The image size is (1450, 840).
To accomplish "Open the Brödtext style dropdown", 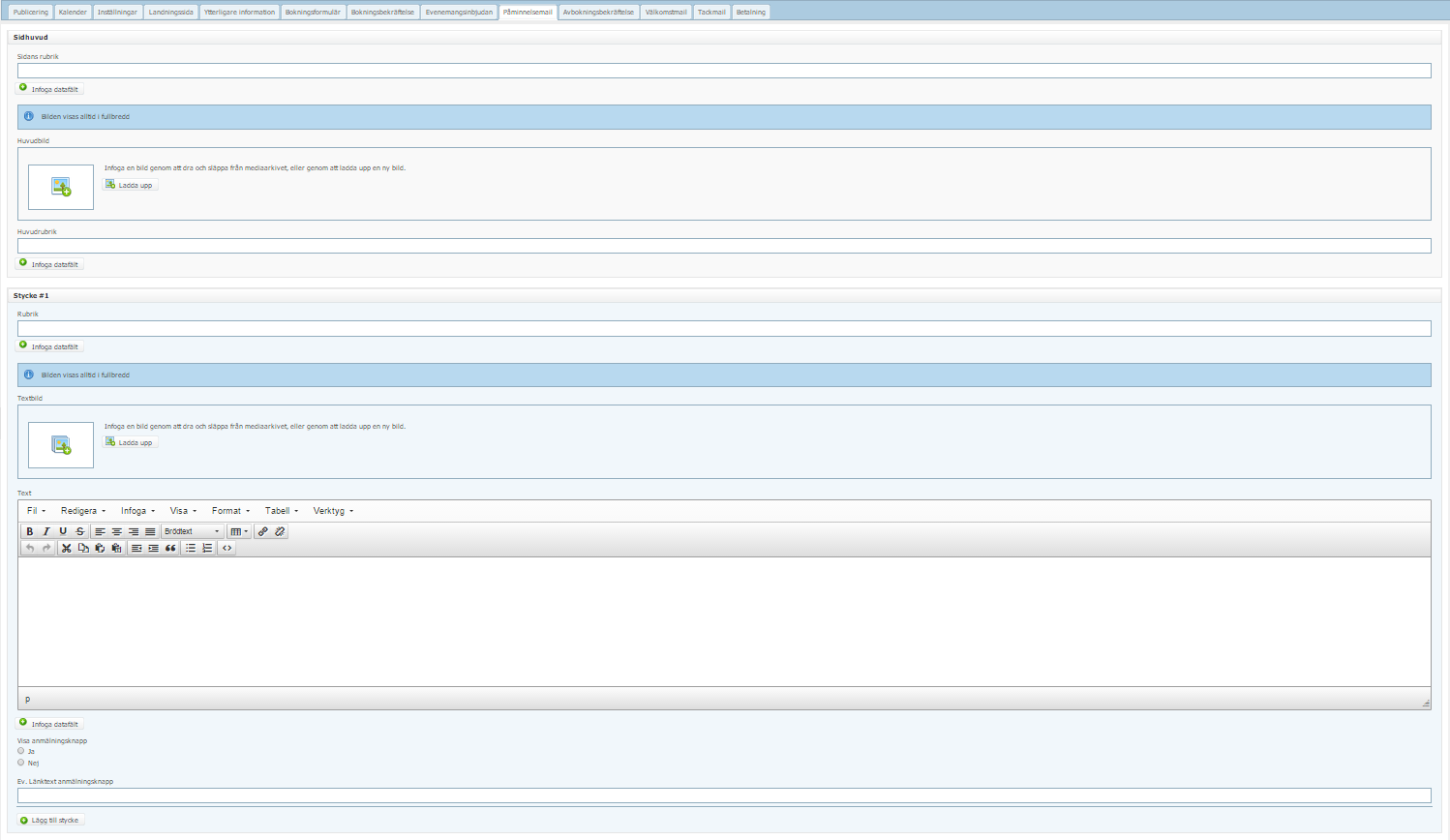I will [x=193, y=531].
